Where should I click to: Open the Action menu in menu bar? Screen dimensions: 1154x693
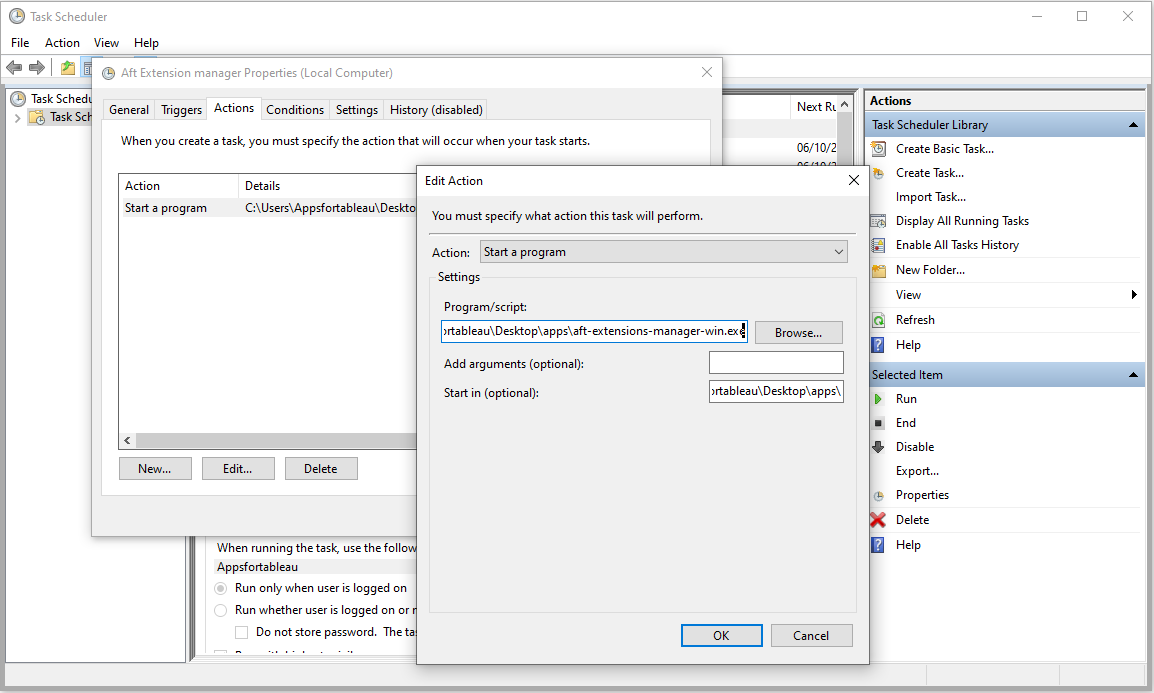(62, 43)
